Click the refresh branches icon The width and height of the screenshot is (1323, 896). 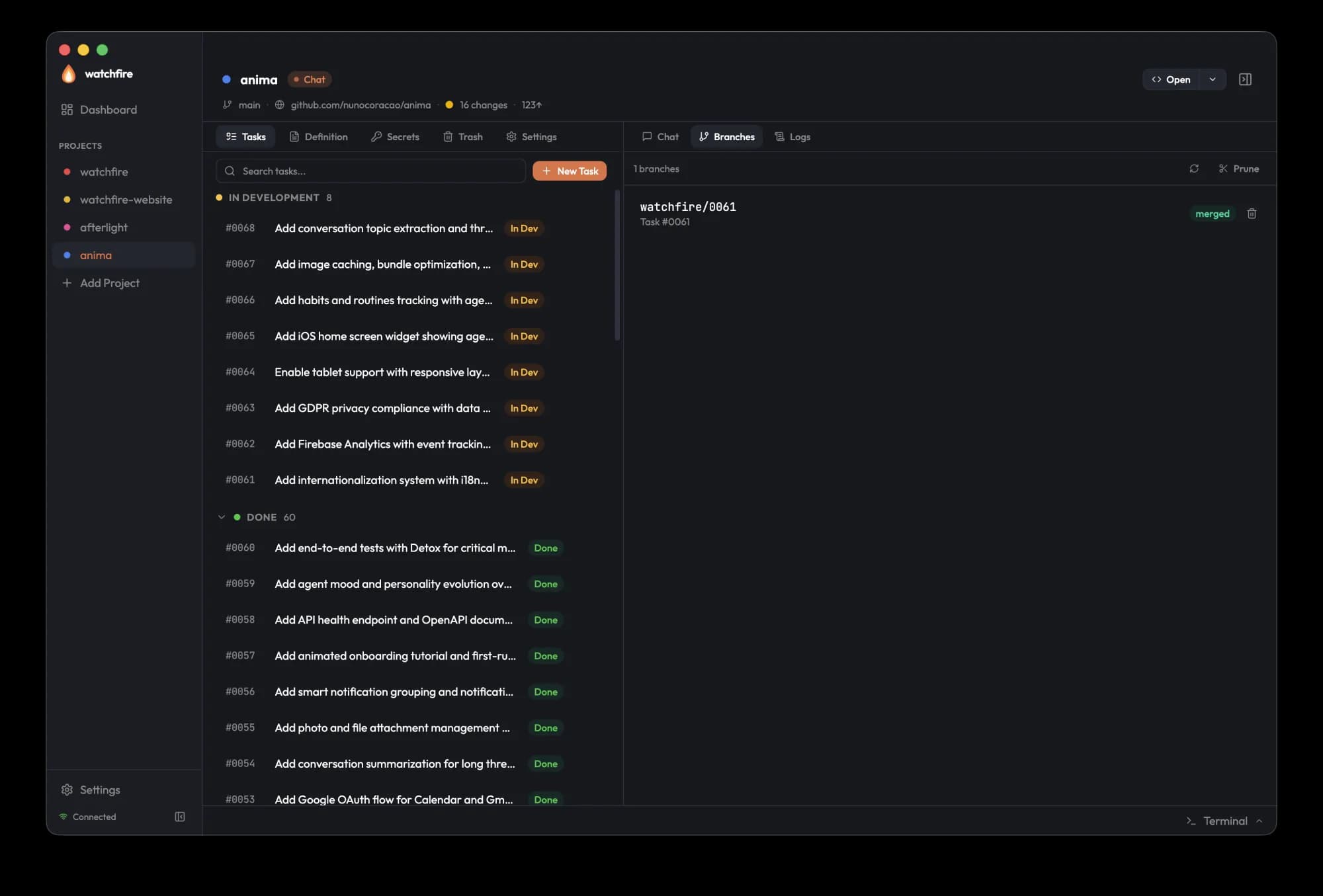[1194, 169]
